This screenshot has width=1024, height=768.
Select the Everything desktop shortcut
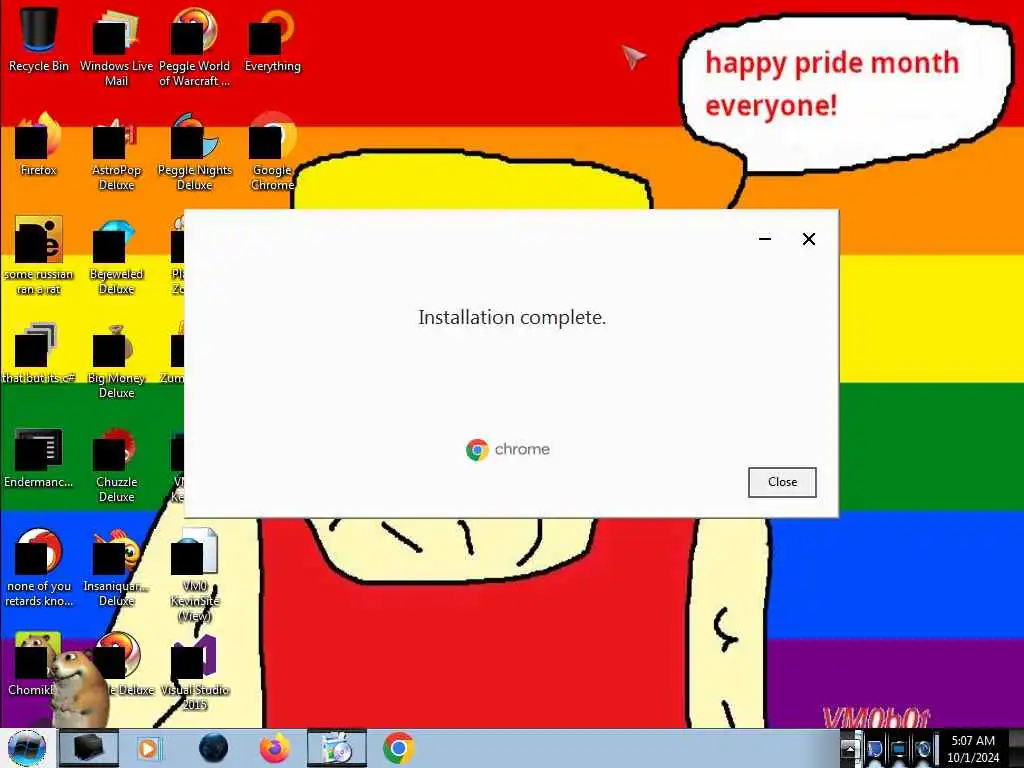click(272, 39)
